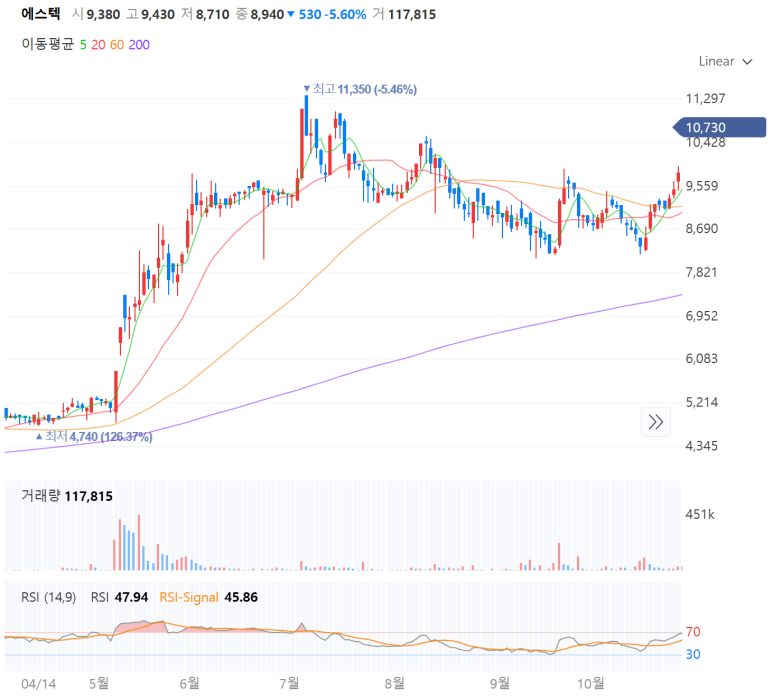This screenshot has height=697, width=773.
Task: Toggle the 20-day moving average line
Action: pos(99,44)
